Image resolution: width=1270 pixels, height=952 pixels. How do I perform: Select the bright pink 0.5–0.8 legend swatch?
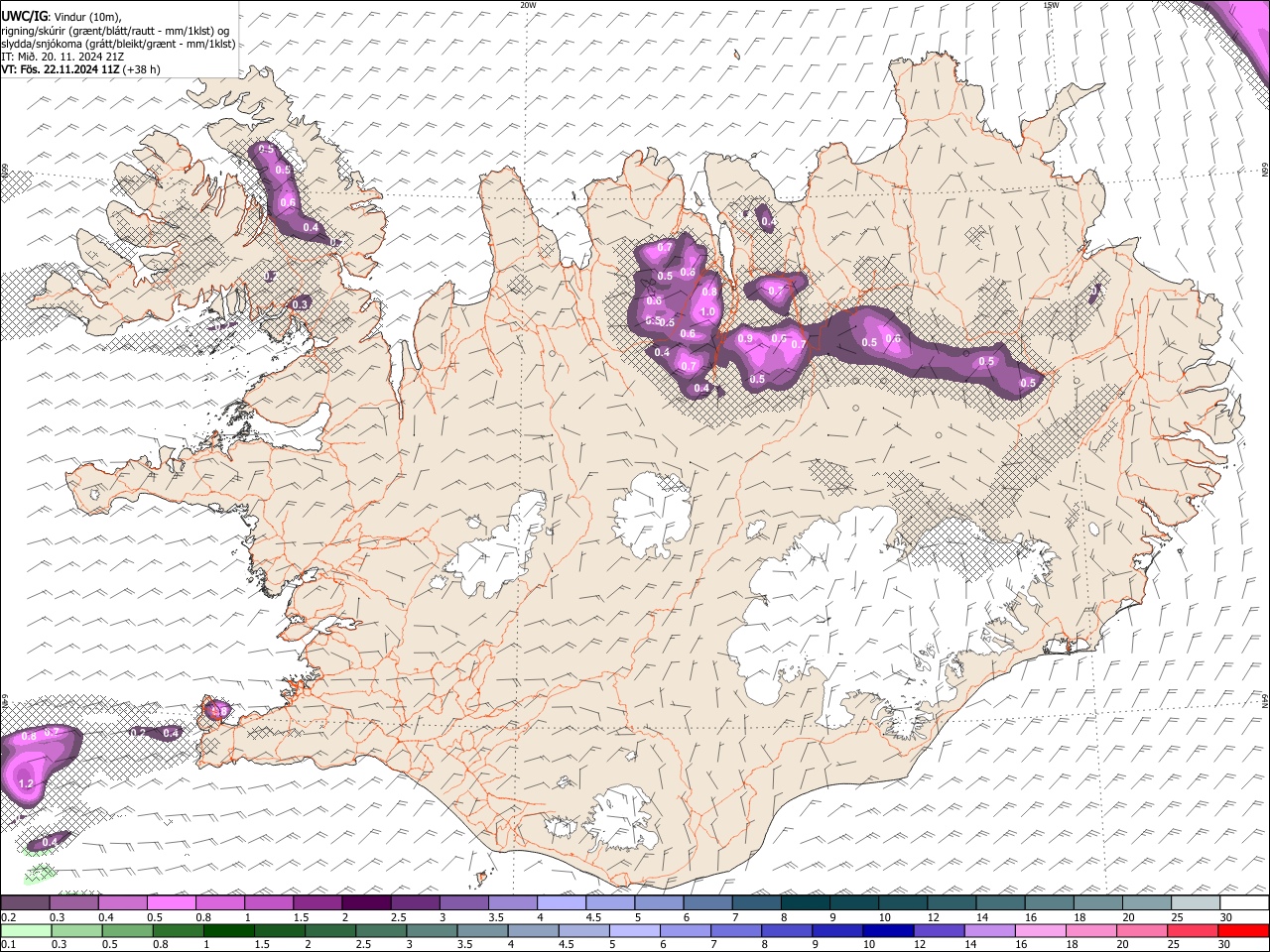coord(171,903)
